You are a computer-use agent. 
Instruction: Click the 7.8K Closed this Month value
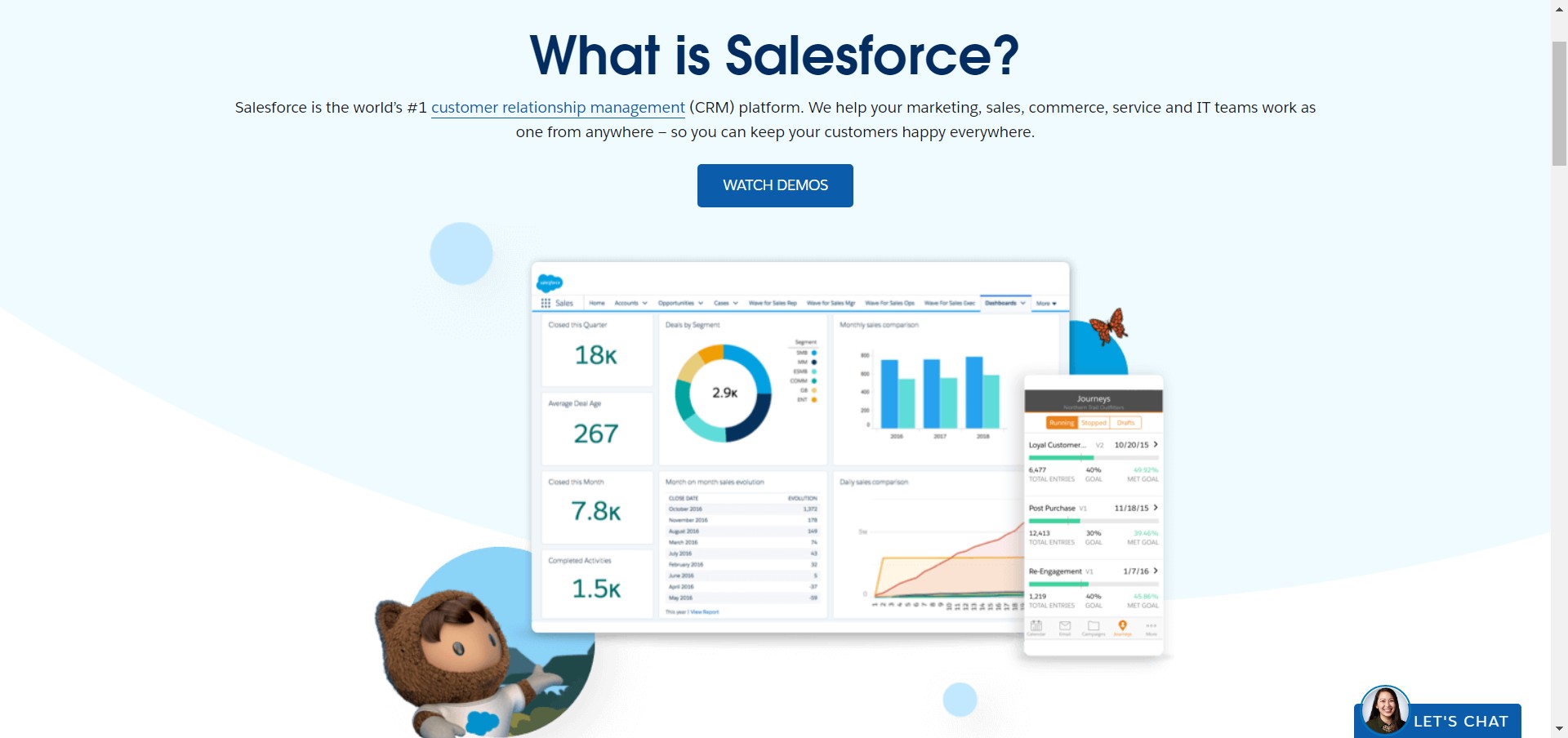[x=596, y=511]
